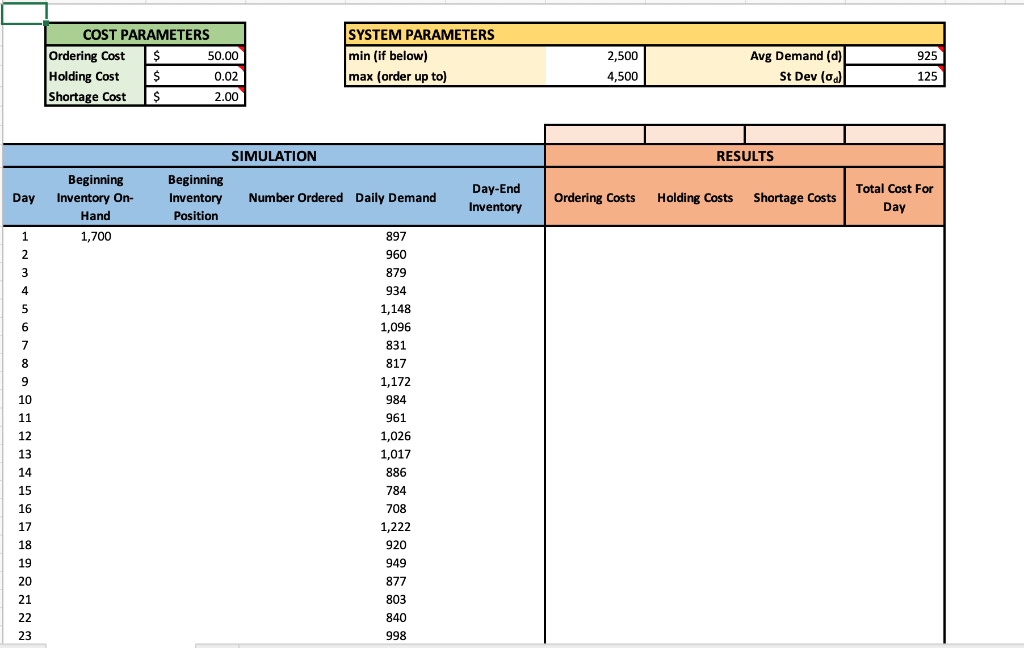This screenshot has height=648, width=1024.
Task: Click the Beginning Inventory On-Hand value of 1,700
Action: pyautogui.click(x=95, y=236)
